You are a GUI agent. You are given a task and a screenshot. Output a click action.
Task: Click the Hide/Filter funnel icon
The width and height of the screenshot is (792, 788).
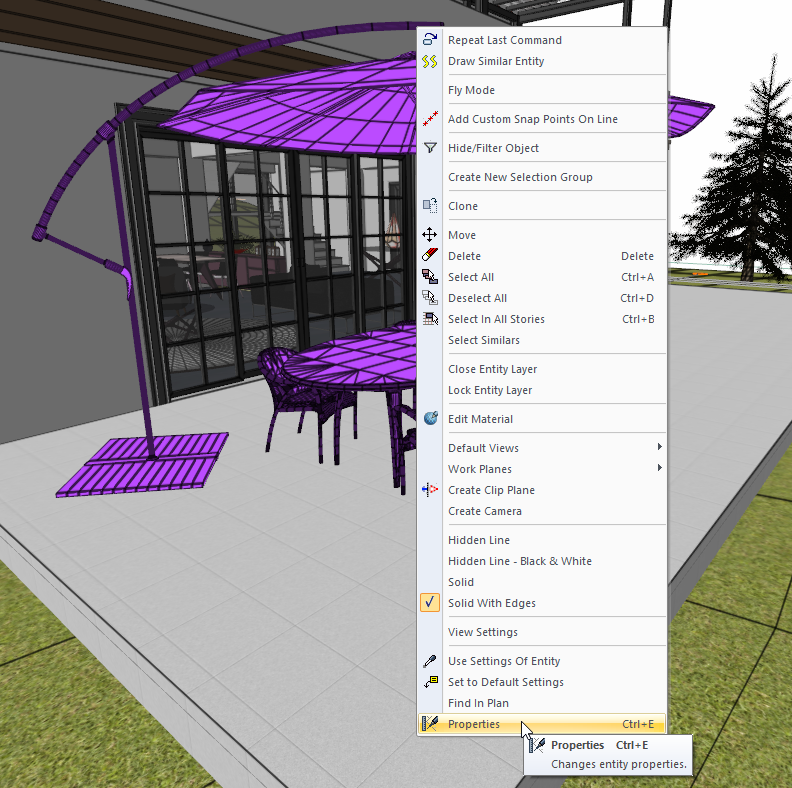430,148
